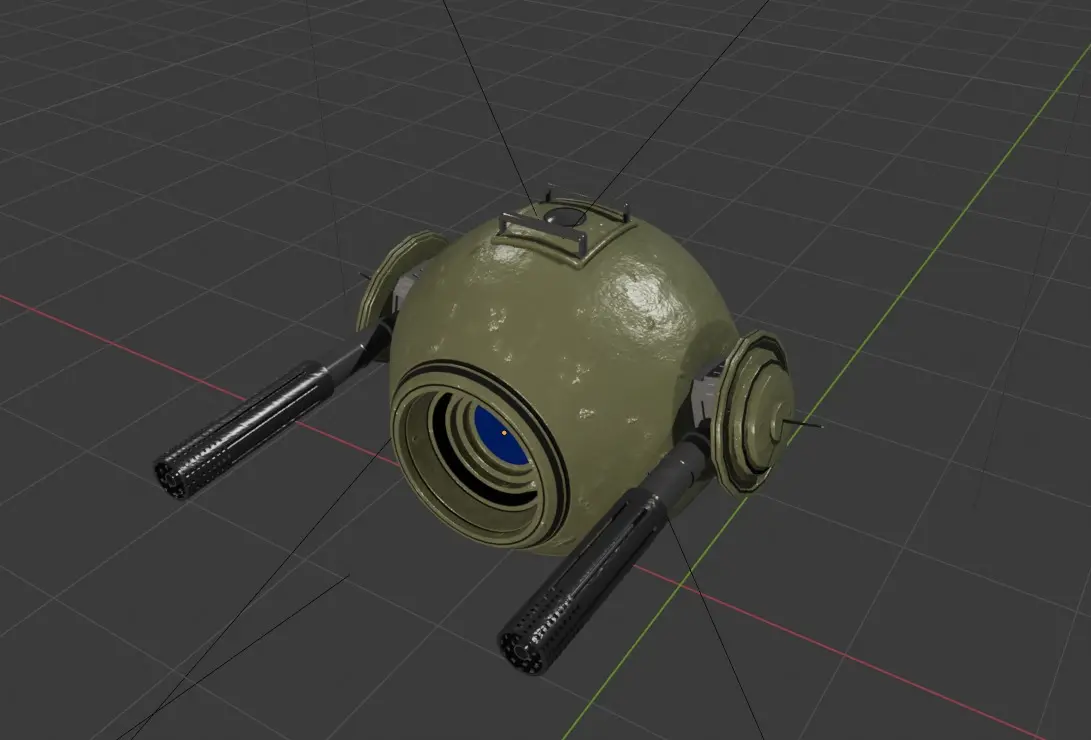The width and height of the screenshot is (1091, 740).
Task: Select the olive ring around front opening
Action: click(480, 453)
